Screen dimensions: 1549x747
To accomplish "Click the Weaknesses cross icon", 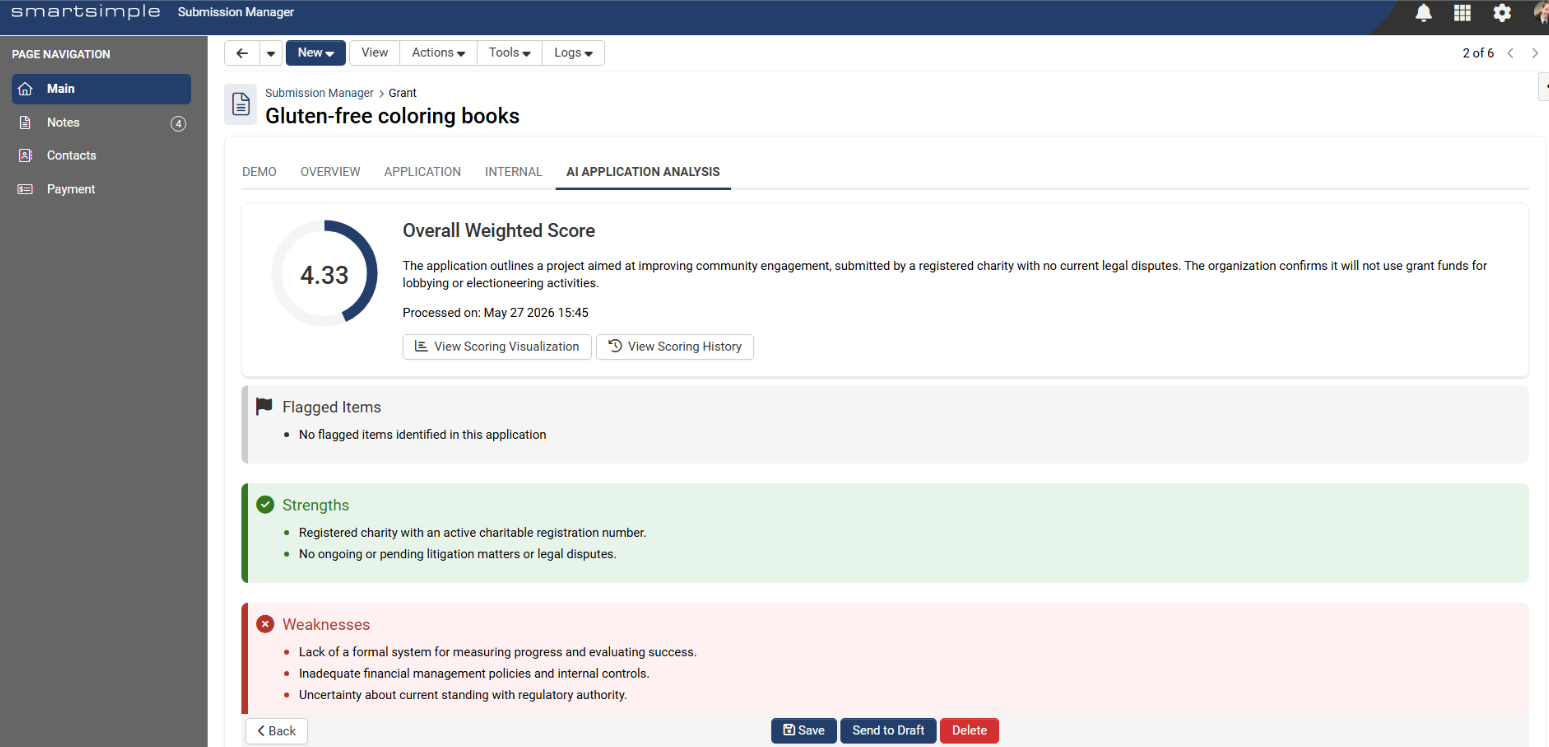I will tap(265, 624).
